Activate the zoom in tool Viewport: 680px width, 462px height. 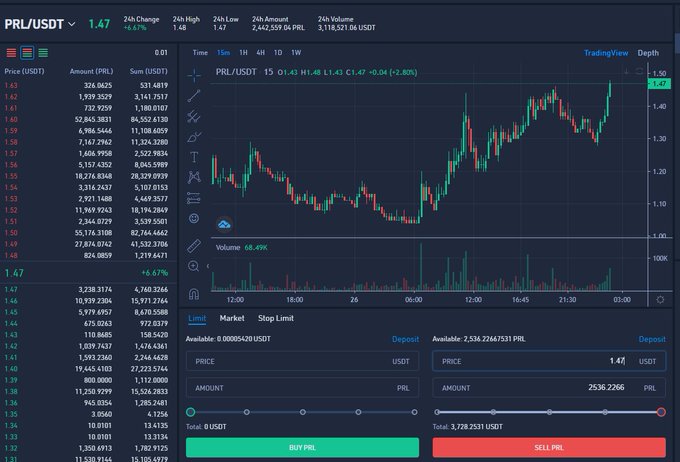click(x=194, y=266)
